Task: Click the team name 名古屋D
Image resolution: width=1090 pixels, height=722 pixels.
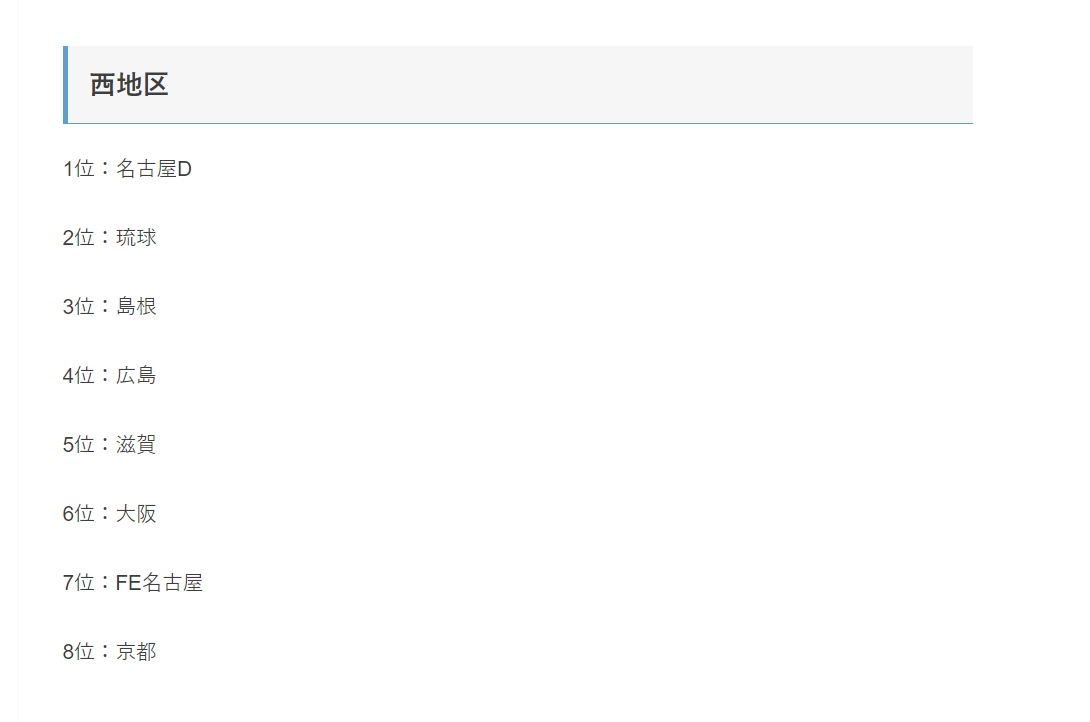Action: click(x=154, y=169)
